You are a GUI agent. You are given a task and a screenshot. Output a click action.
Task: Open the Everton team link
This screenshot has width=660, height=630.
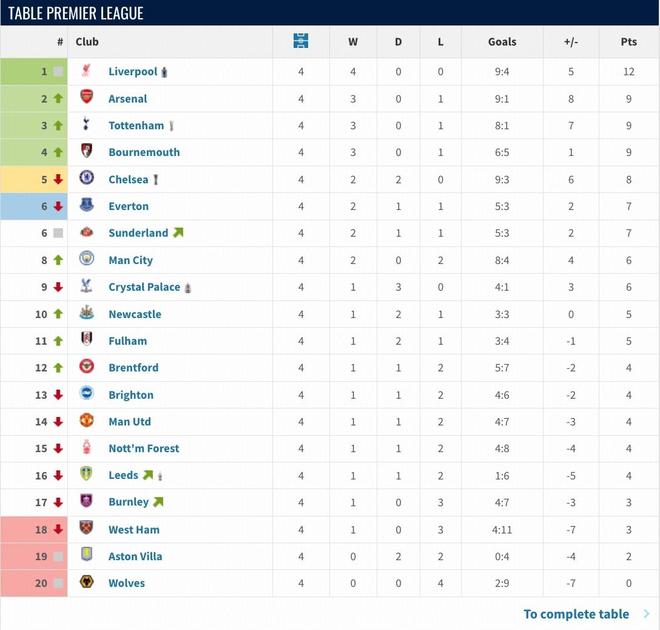pos(128,206)
